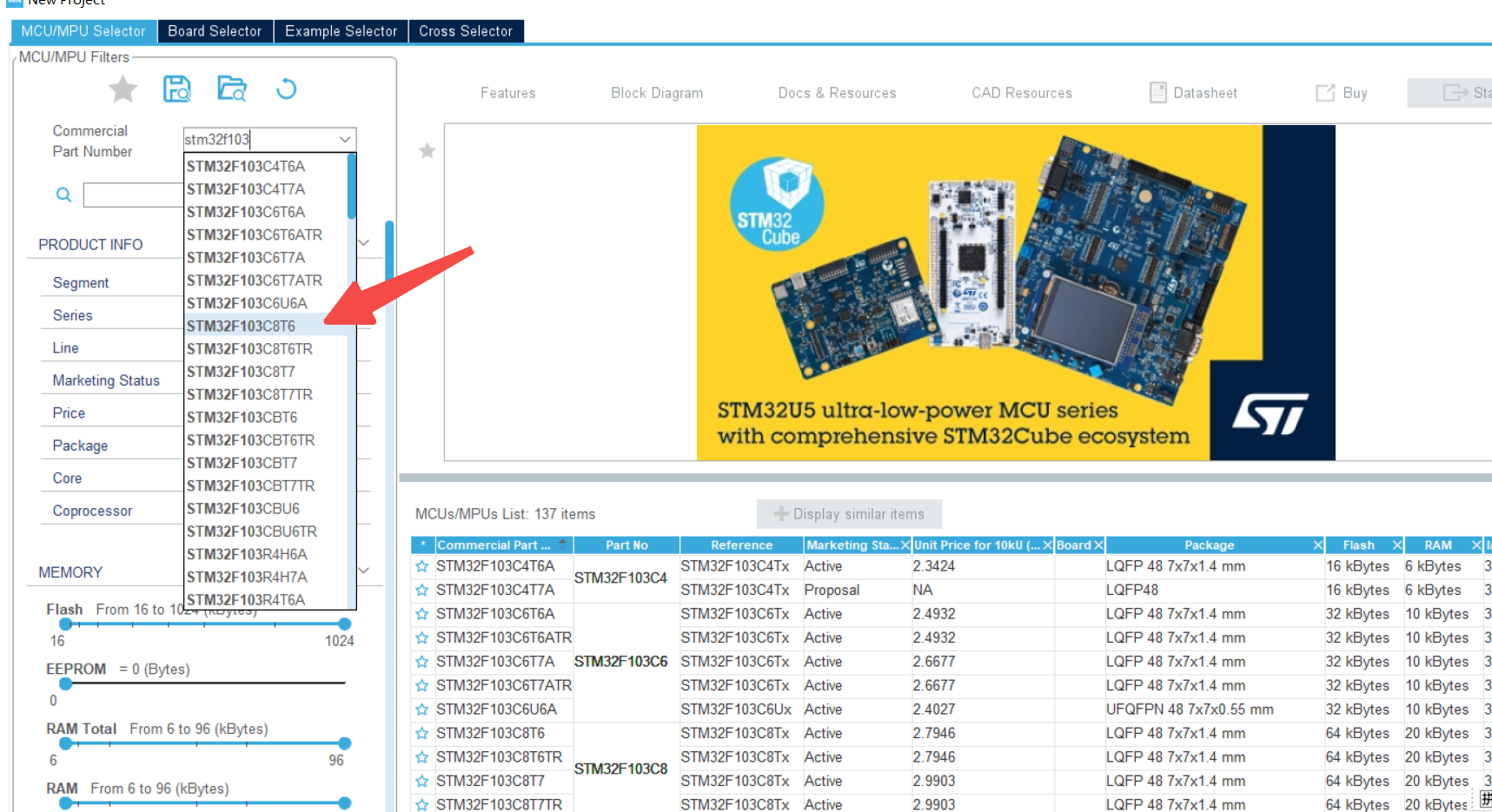1492x812 pixels.
Task: Expand the Line filter
Action: point(65,348)
